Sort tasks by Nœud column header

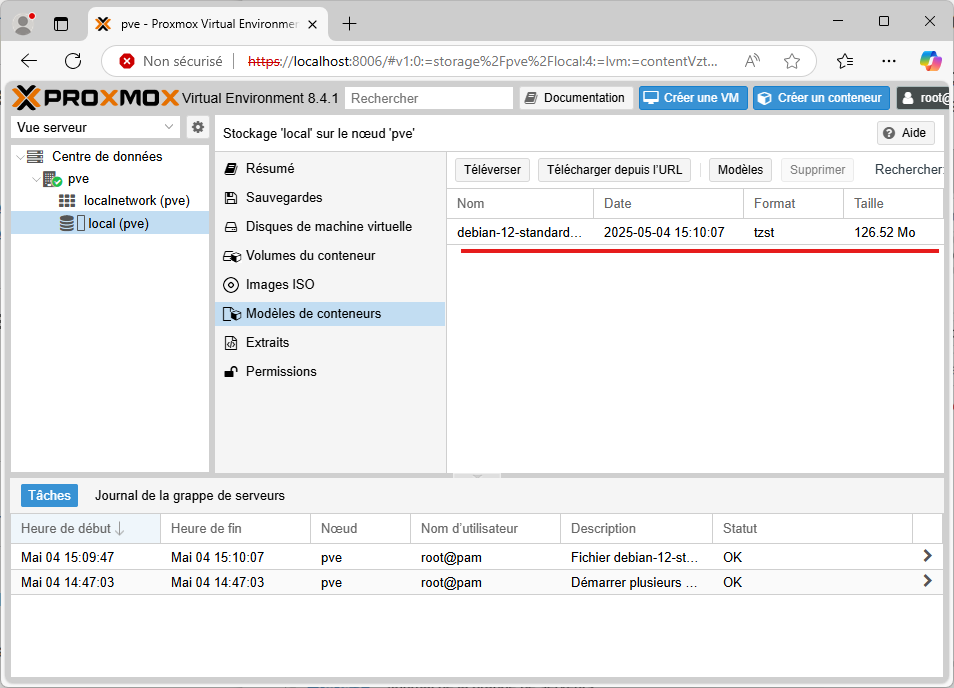[x=361, y=529]
